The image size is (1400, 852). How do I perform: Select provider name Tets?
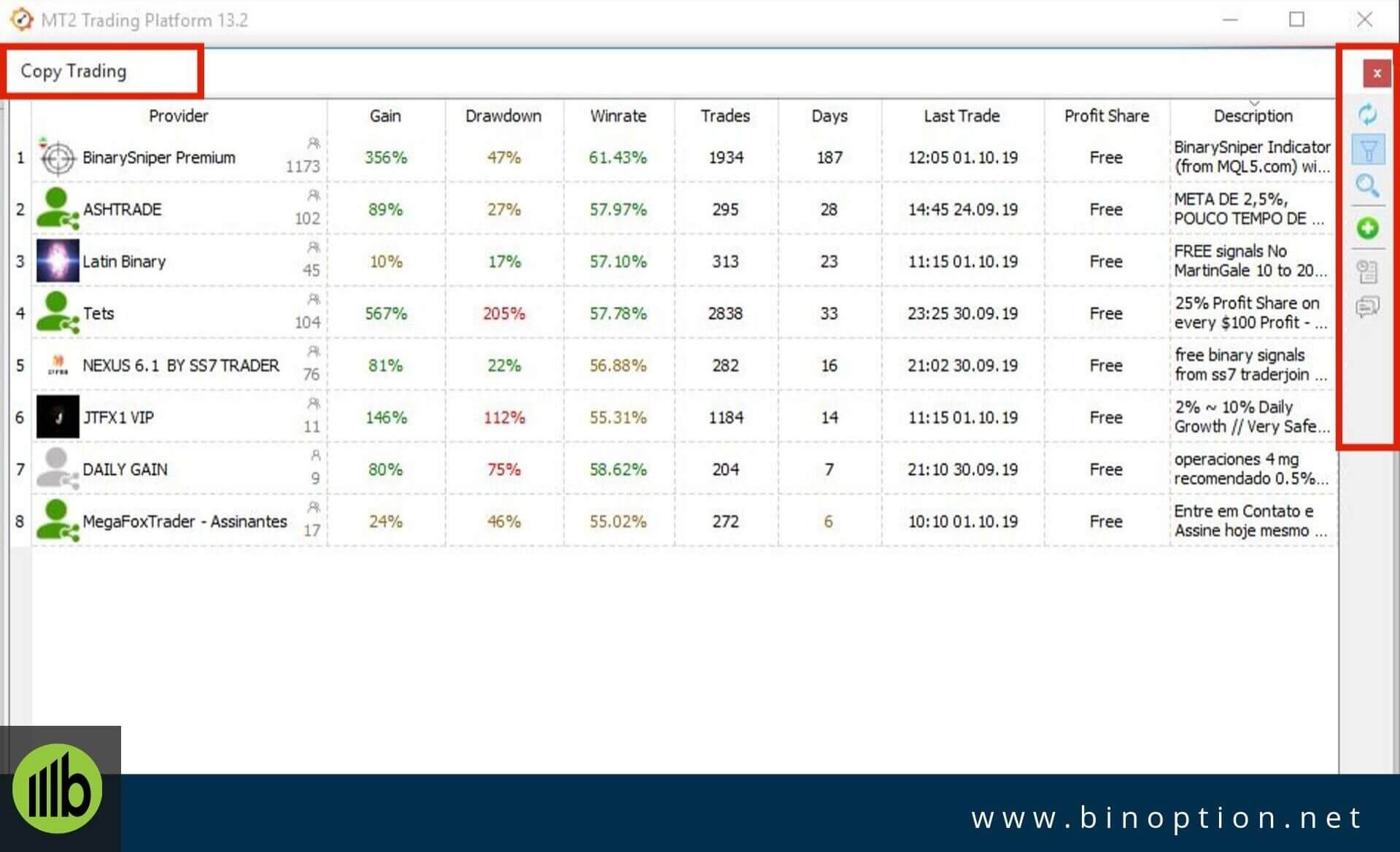tap(98, 313)
